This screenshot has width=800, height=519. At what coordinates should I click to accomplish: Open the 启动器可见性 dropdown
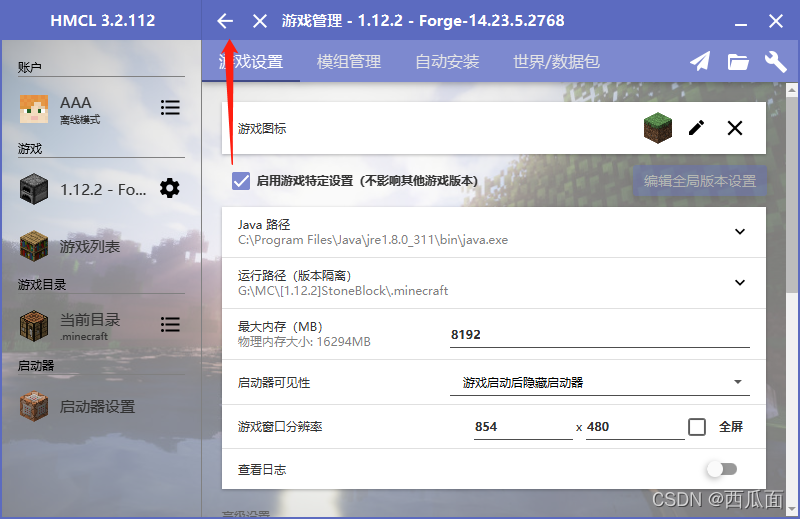tap(599, 383)
